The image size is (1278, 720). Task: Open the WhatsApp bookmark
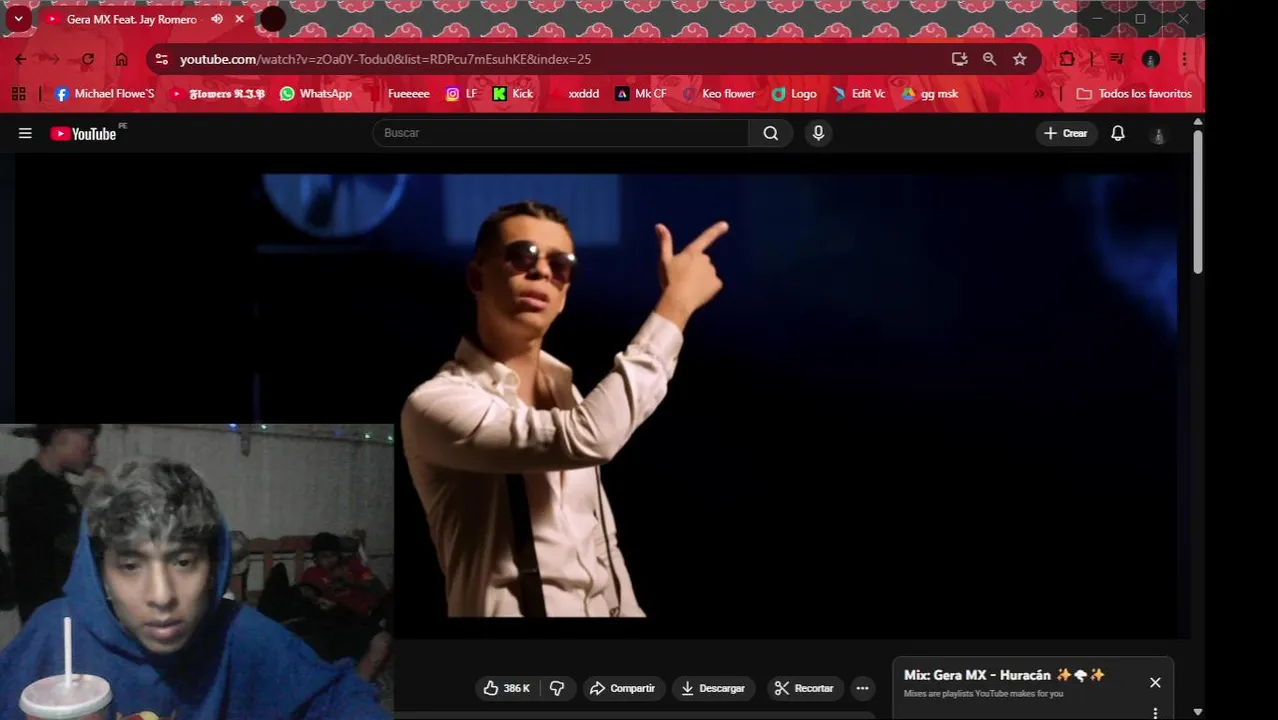point(316,93)
